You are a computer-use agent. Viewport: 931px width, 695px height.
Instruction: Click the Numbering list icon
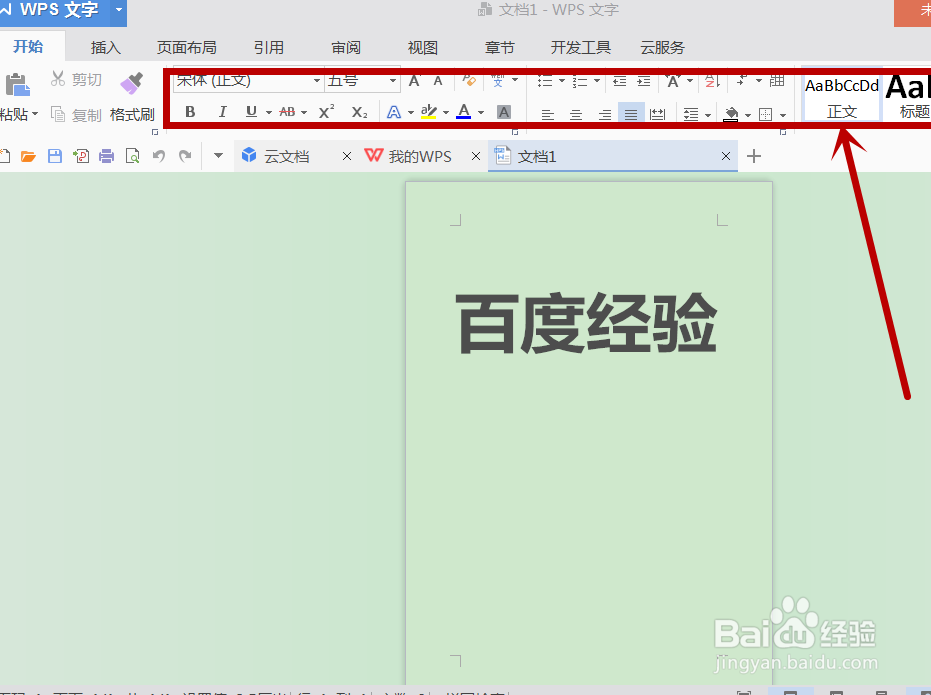[x=580, y=81]
